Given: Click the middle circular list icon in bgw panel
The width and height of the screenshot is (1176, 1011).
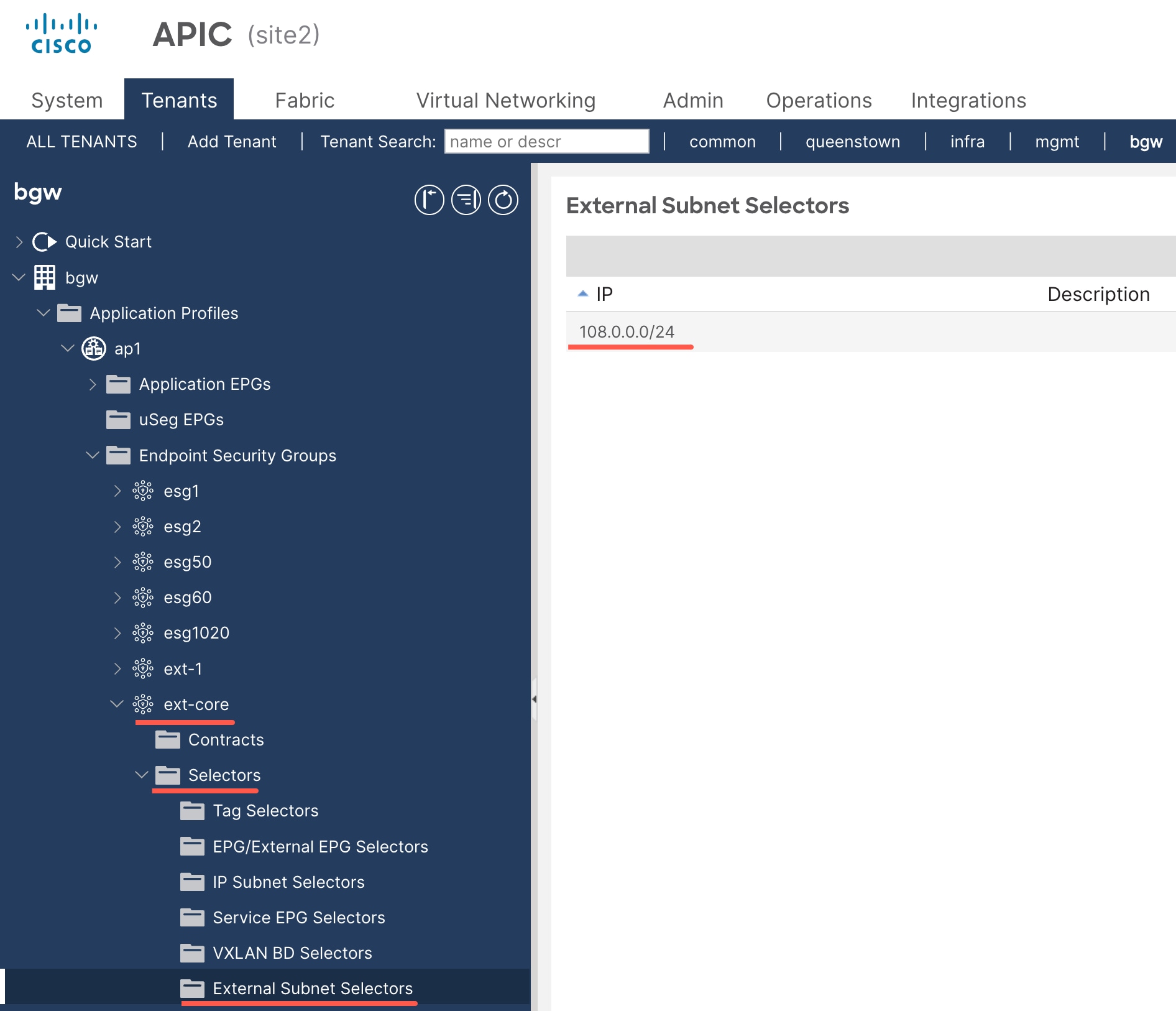Looking at the screenshot, I should point(466,200).
